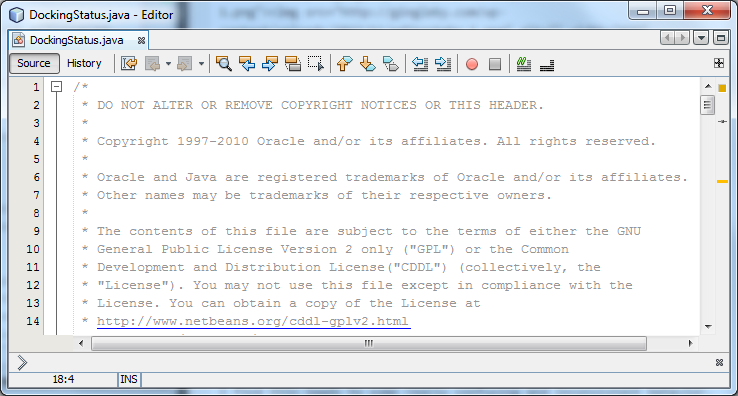Click the yellow warning mark in the error stripe
The height and width of the screenshot is (396, 738).
click(722, 181)
